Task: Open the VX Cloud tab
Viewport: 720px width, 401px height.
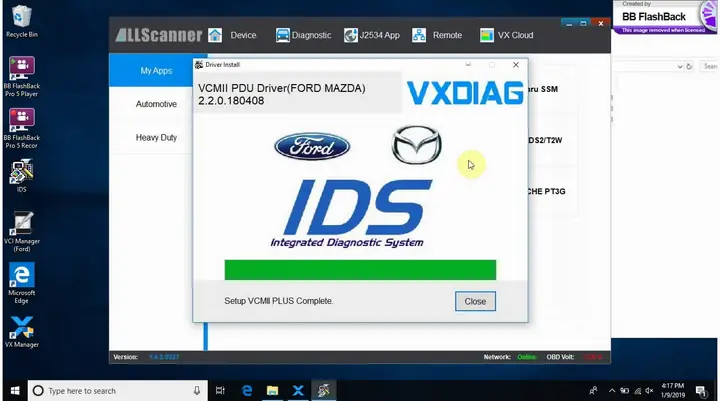Action: [515, 35]
